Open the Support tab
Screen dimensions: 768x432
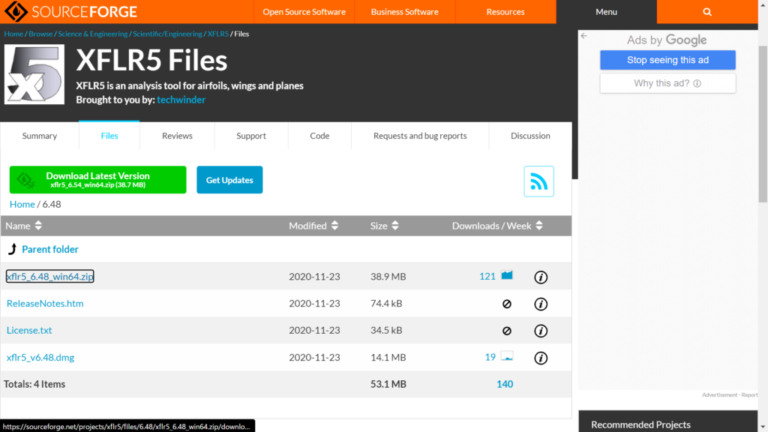click(251, 136)
